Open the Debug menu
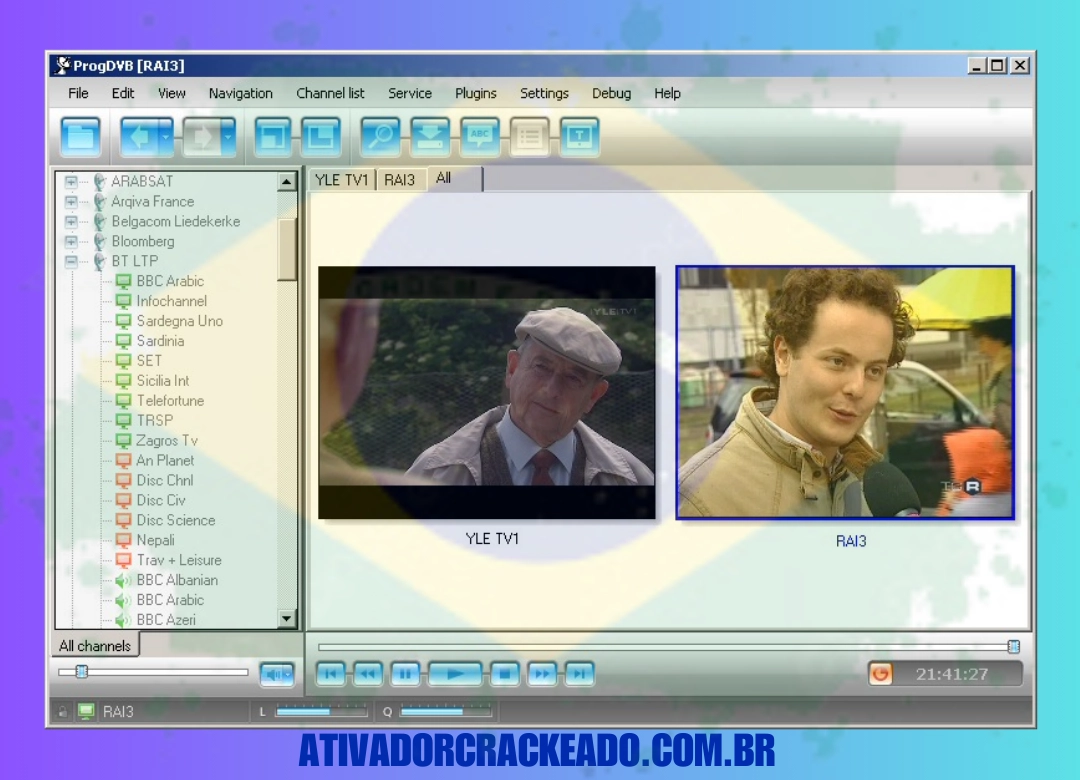Image resolution: width=1080 pixels, height=780 pixels. point(611,93)
